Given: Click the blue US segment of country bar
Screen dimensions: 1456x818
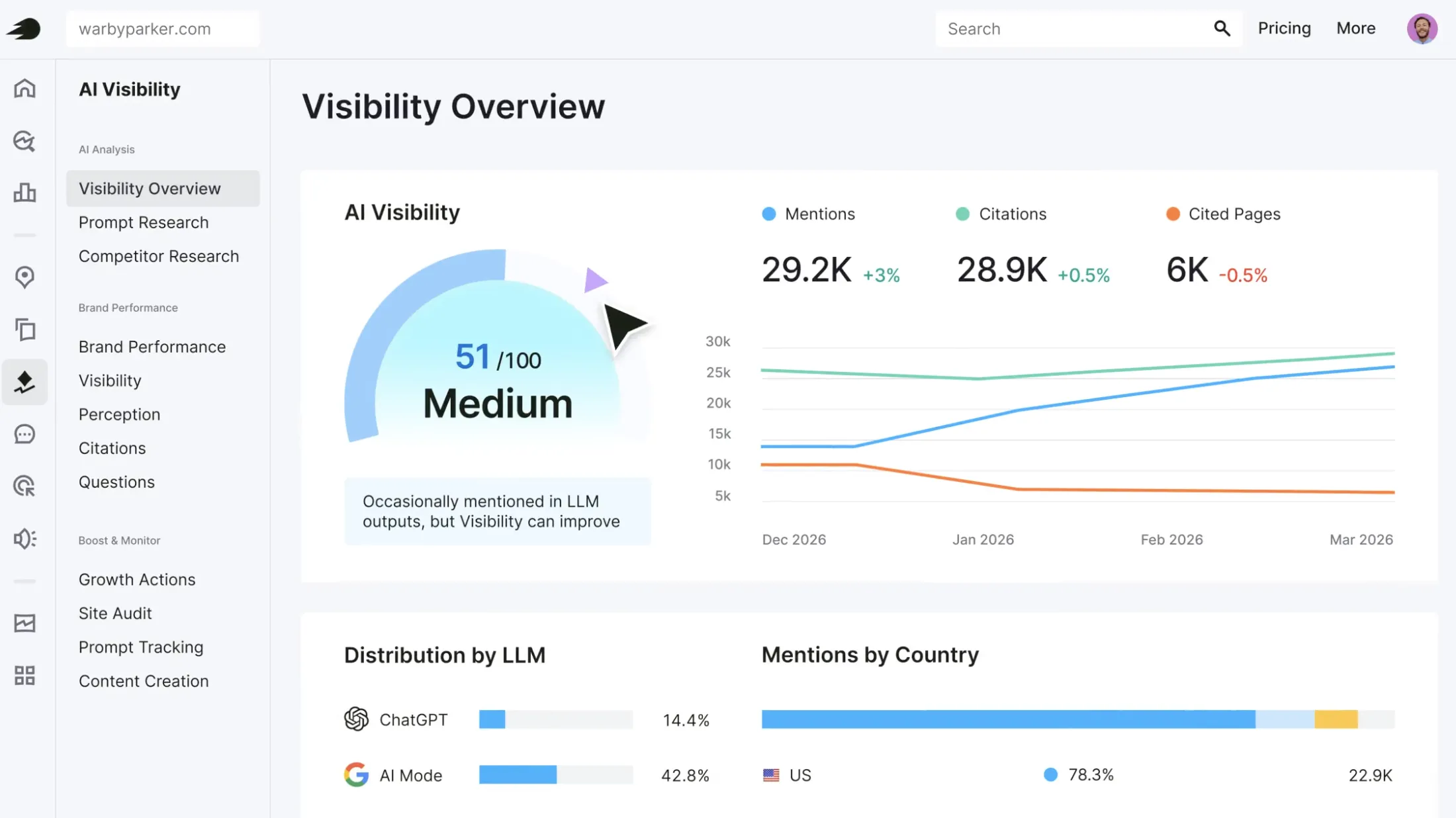Looking at the screenshot, I should 1008,719.
